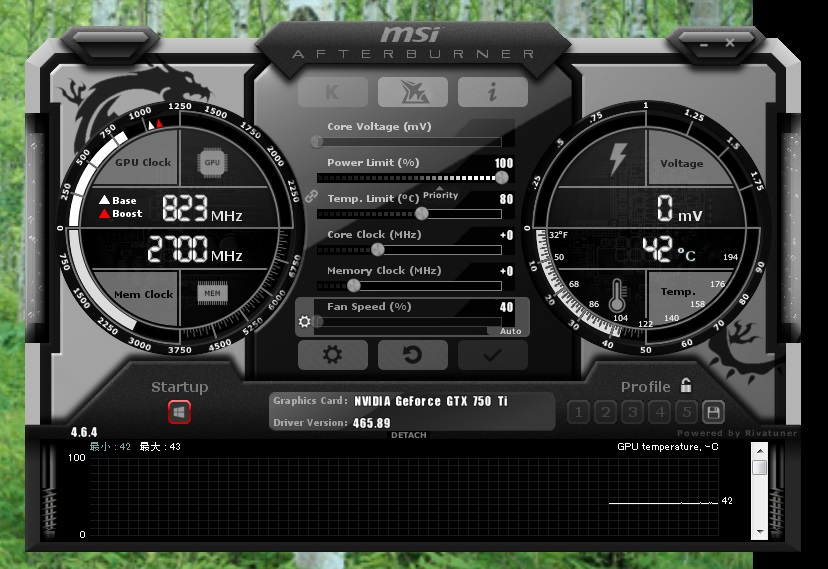Viewport: 828px width, 569px height.
Task: Click driver version 465.89
Action: (x=371, y=423)
